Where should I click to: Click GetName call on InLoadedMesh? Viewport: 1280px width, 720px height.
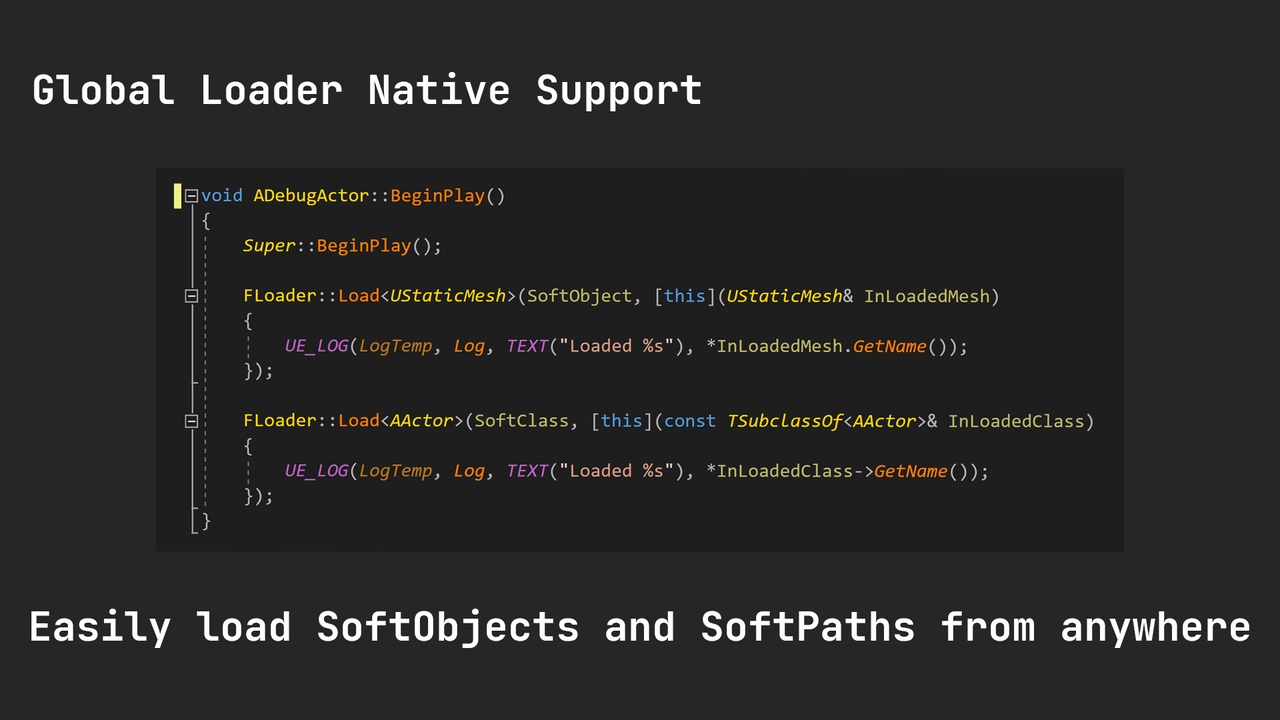click(890, 346)
